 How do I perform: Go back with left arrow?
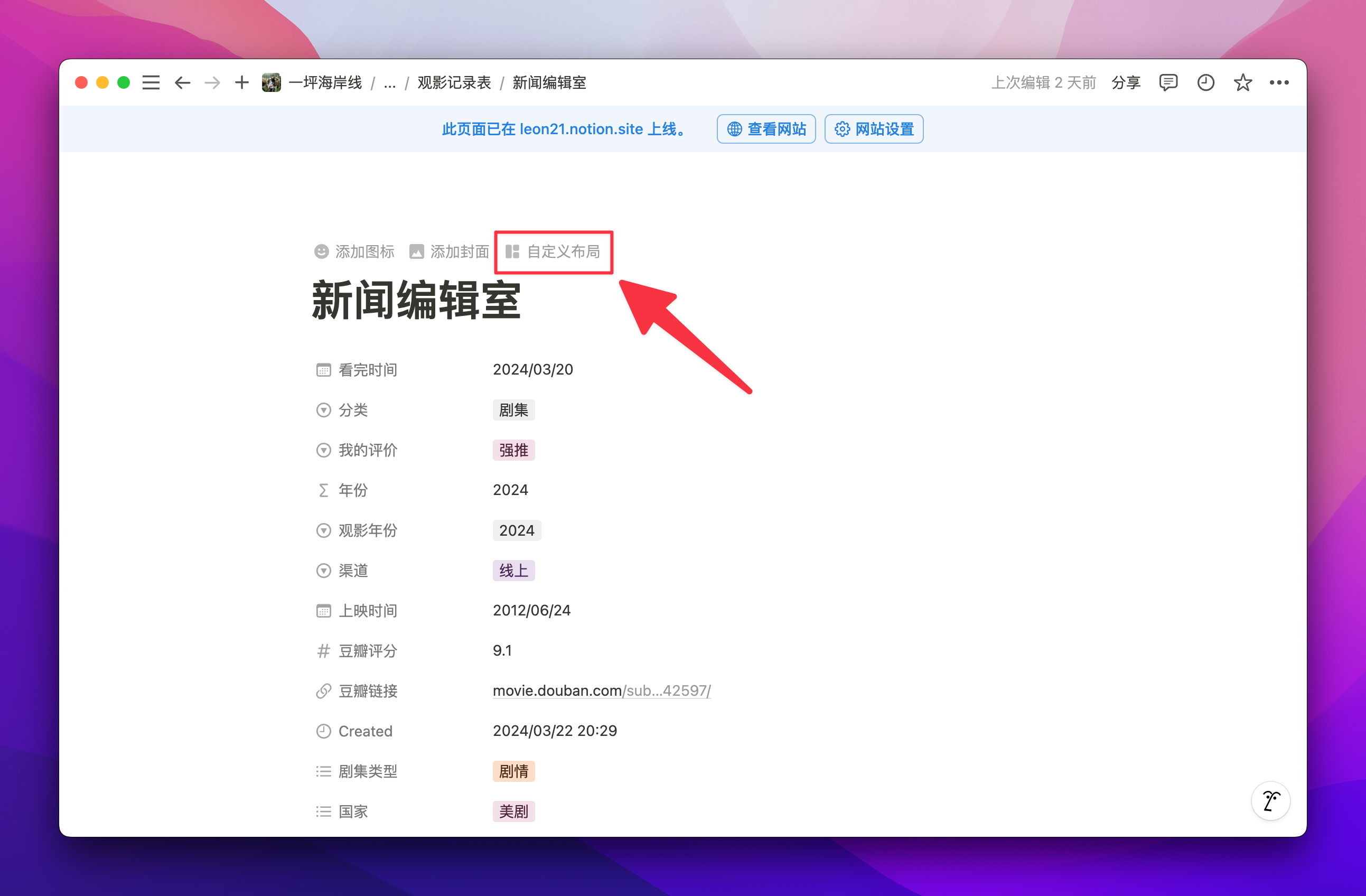pos(182,82)
